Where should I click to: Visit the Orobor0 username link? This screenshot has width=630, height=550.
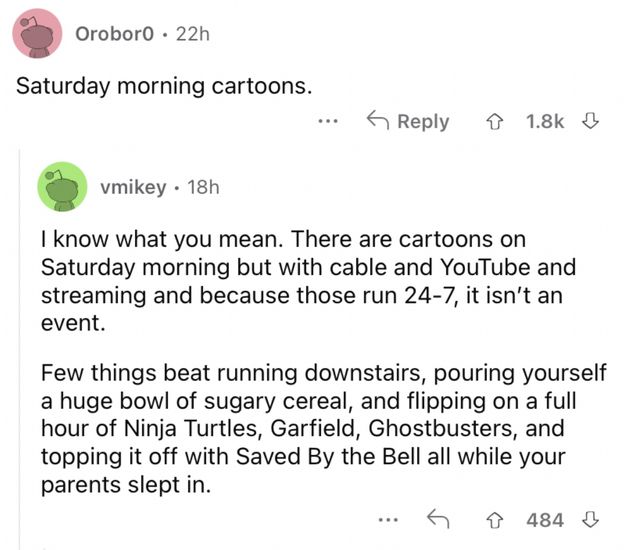115,34
